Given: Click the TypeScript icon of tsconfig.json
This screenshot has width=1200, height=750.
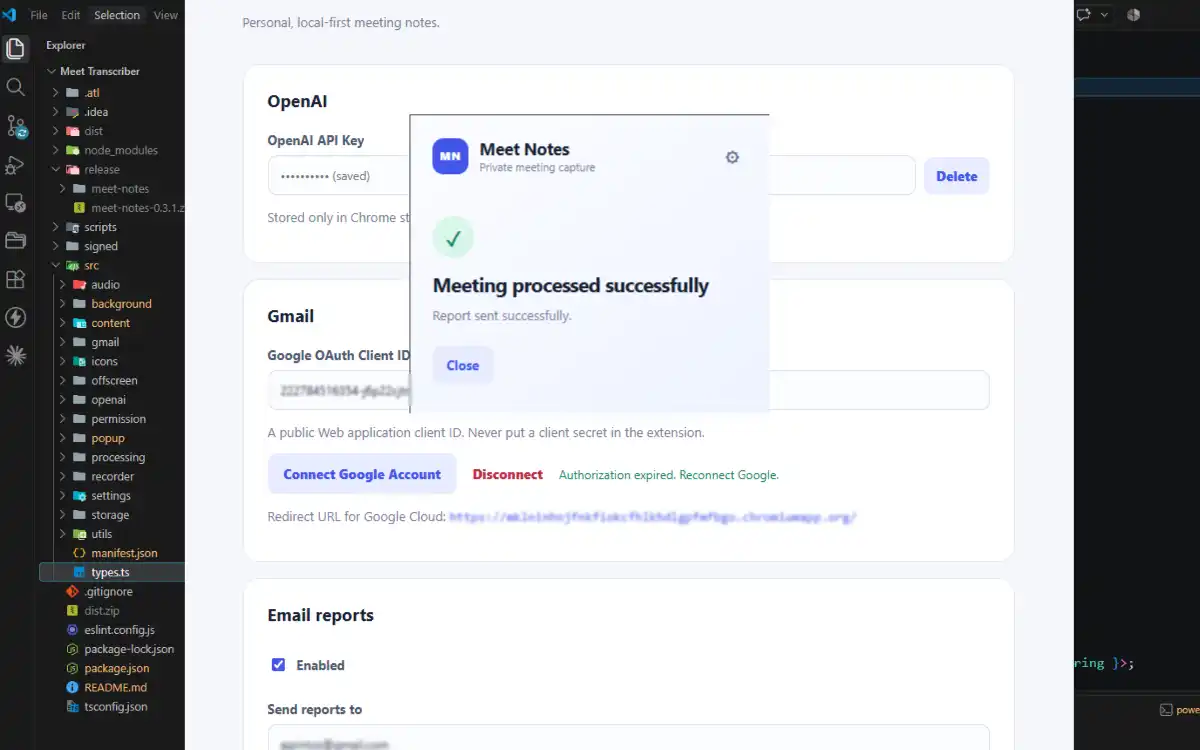Looking at the screenshot, I should click(72, 707).
